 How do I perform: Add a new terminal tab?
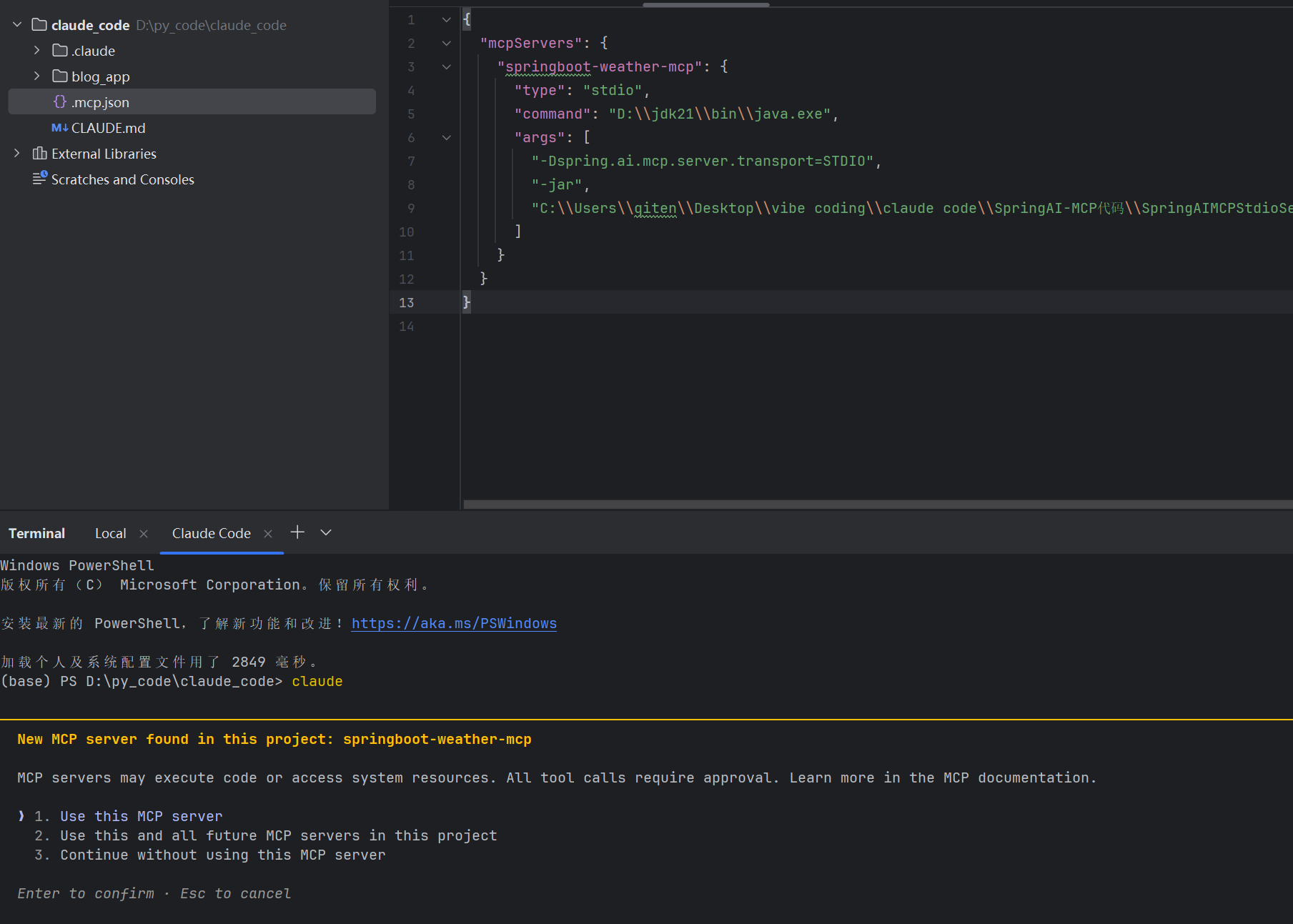tap(297, 532)
